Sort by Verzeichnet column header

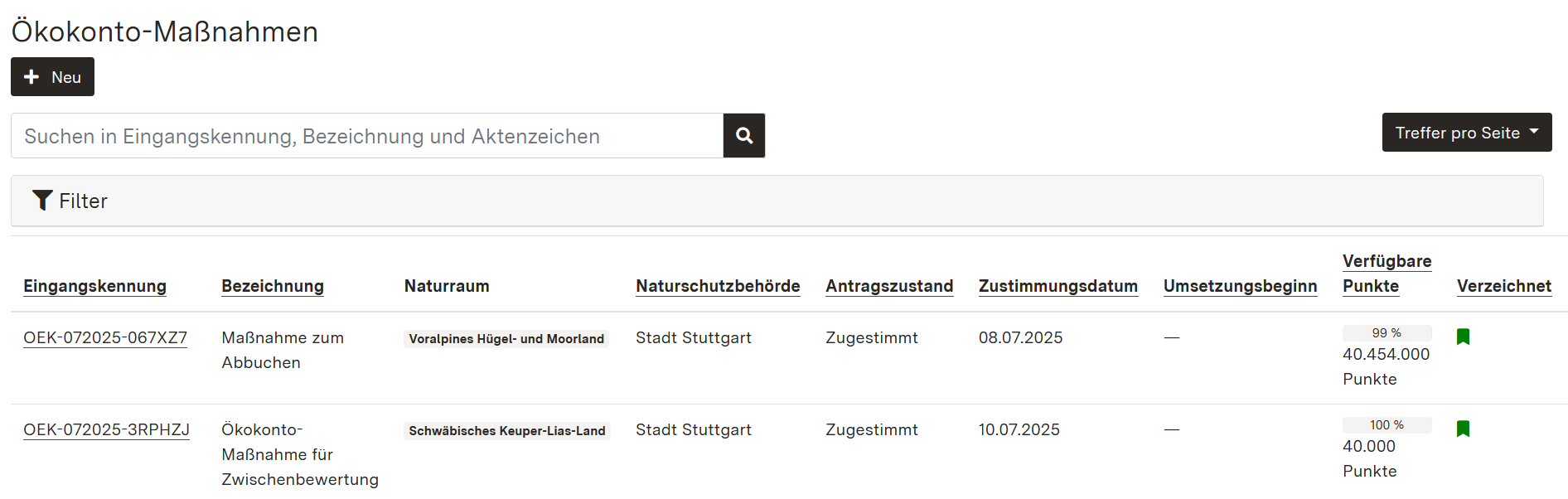(x=1503, y=286)
